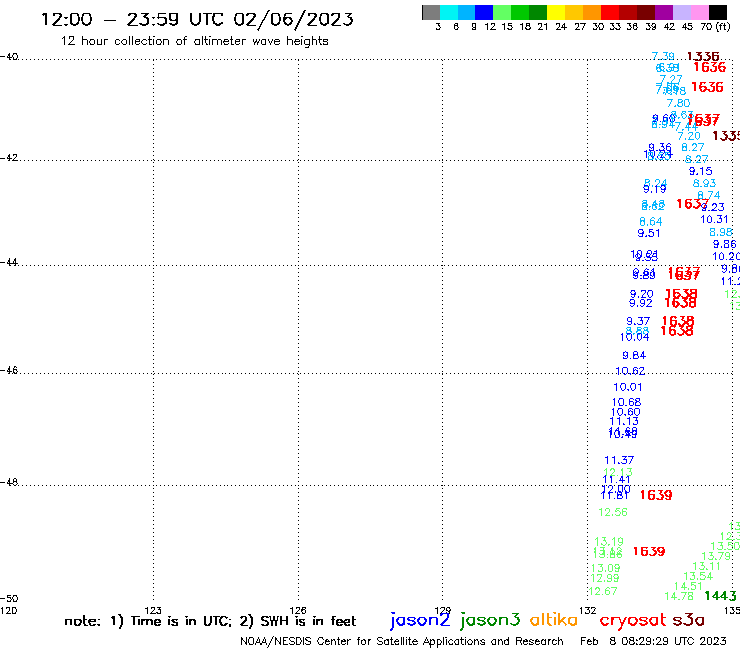Click the "Feb 8 08:29:29 UTC 2023" timestamp
Image resolution: width=740 pixels, height=650 pixels.
coord(653,641)
